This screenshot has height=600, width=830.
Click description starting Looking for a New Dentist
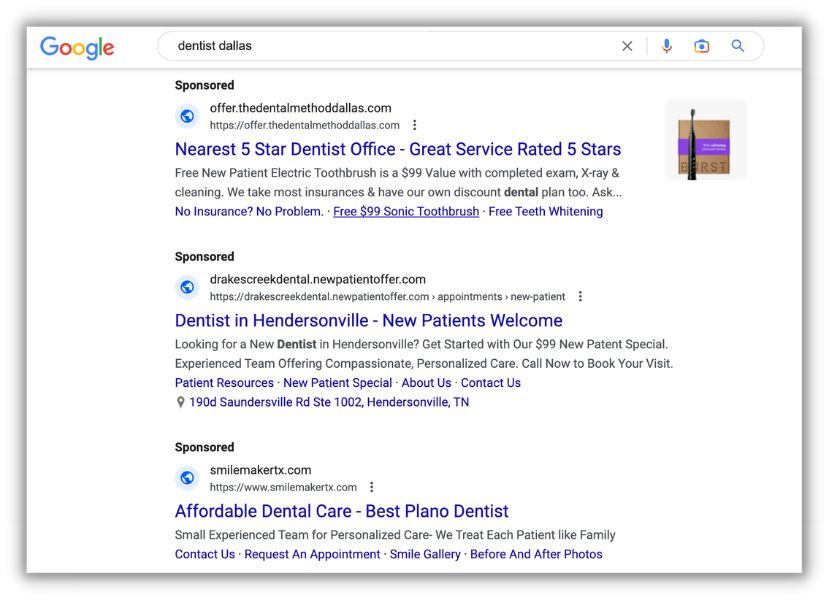(x=424, y=354)
